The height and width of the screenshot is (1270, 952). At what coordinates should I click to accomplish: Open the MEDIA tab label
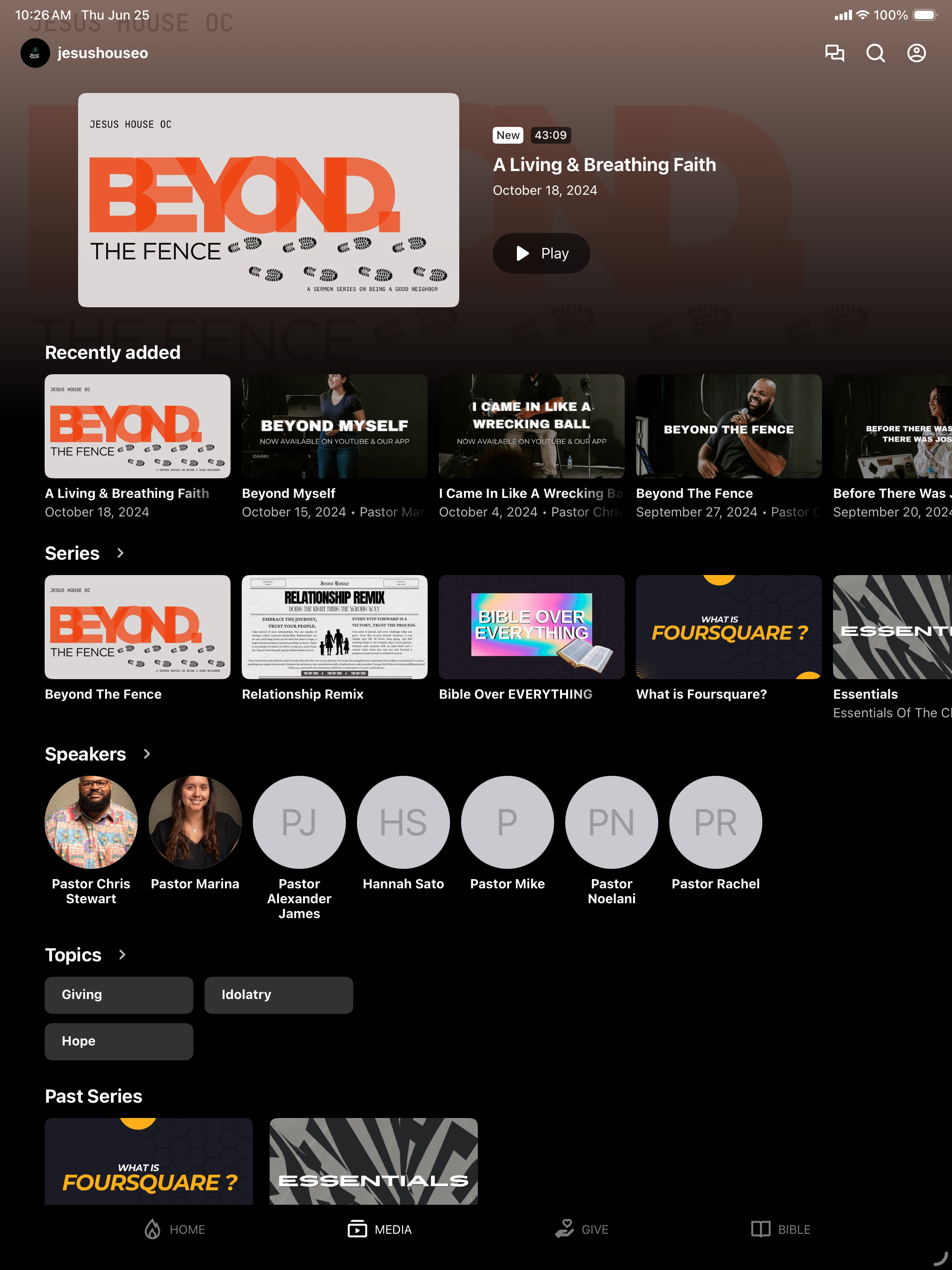pyautogui.click(x=393, y=1229)
